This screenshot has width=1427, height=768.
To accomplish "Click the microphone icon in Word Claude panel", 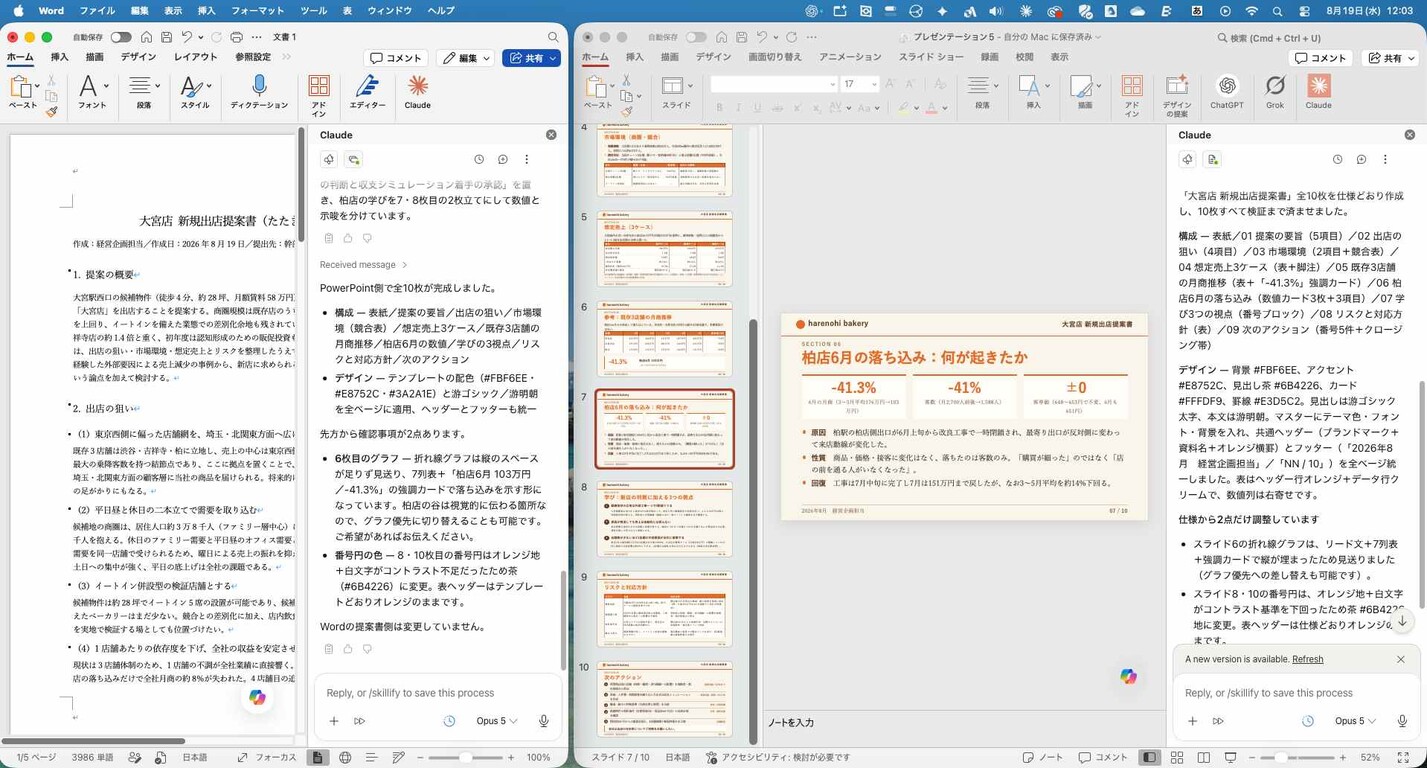I will tap(543, 721).
